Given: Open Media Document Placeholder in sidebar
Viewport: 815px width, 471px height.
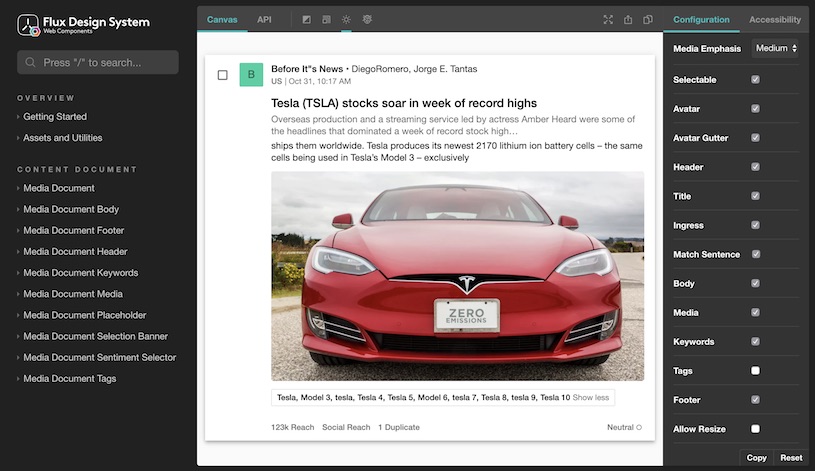Looking at the screenshot, I should point(84,315).
